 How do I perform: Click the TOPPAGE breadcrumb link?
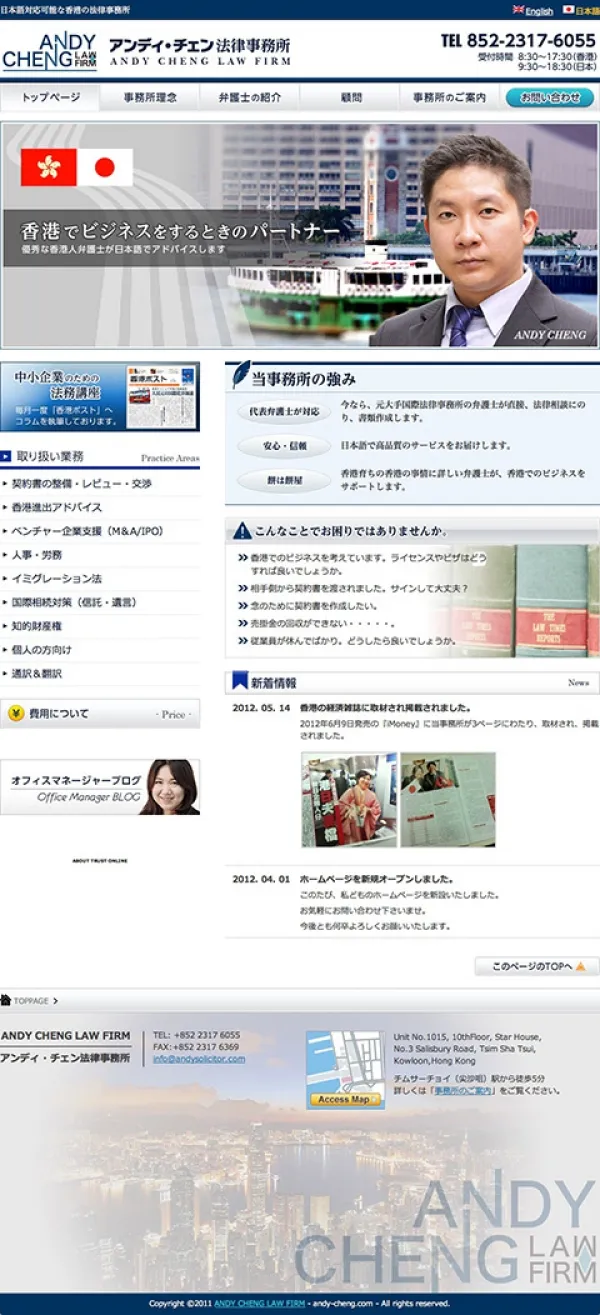click(31, 1000)
